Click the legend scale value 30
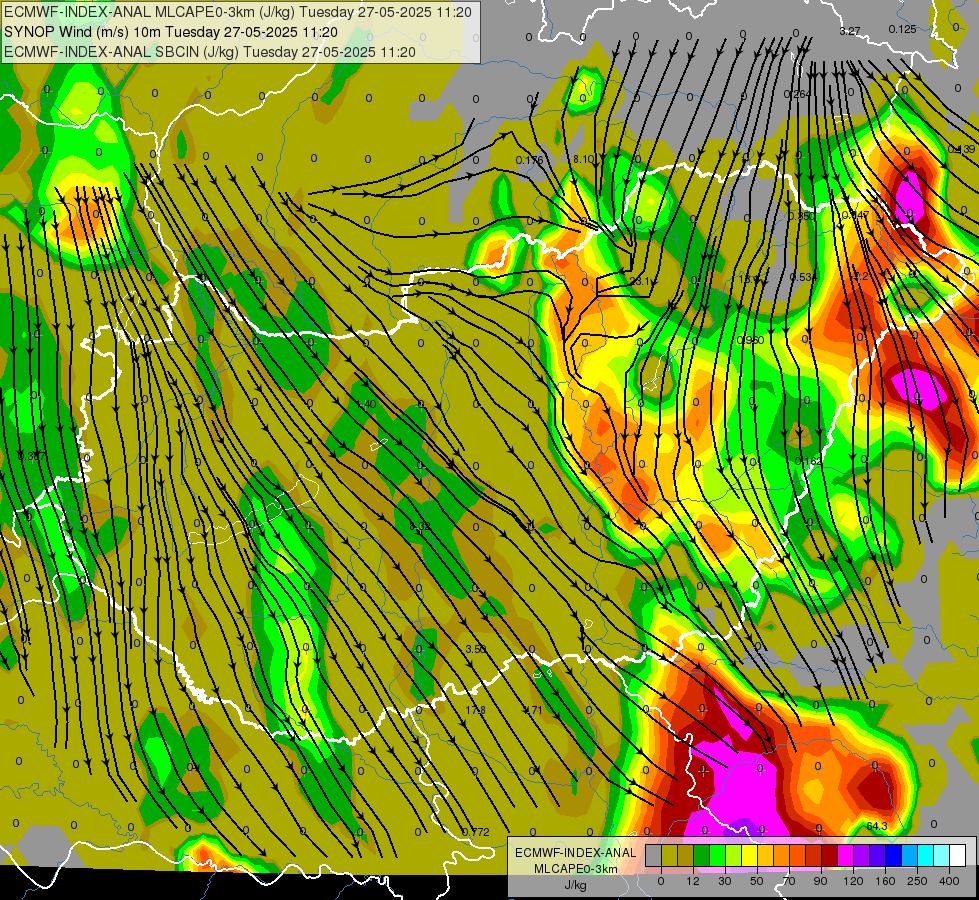979x900 pixels. click(725, 881)
